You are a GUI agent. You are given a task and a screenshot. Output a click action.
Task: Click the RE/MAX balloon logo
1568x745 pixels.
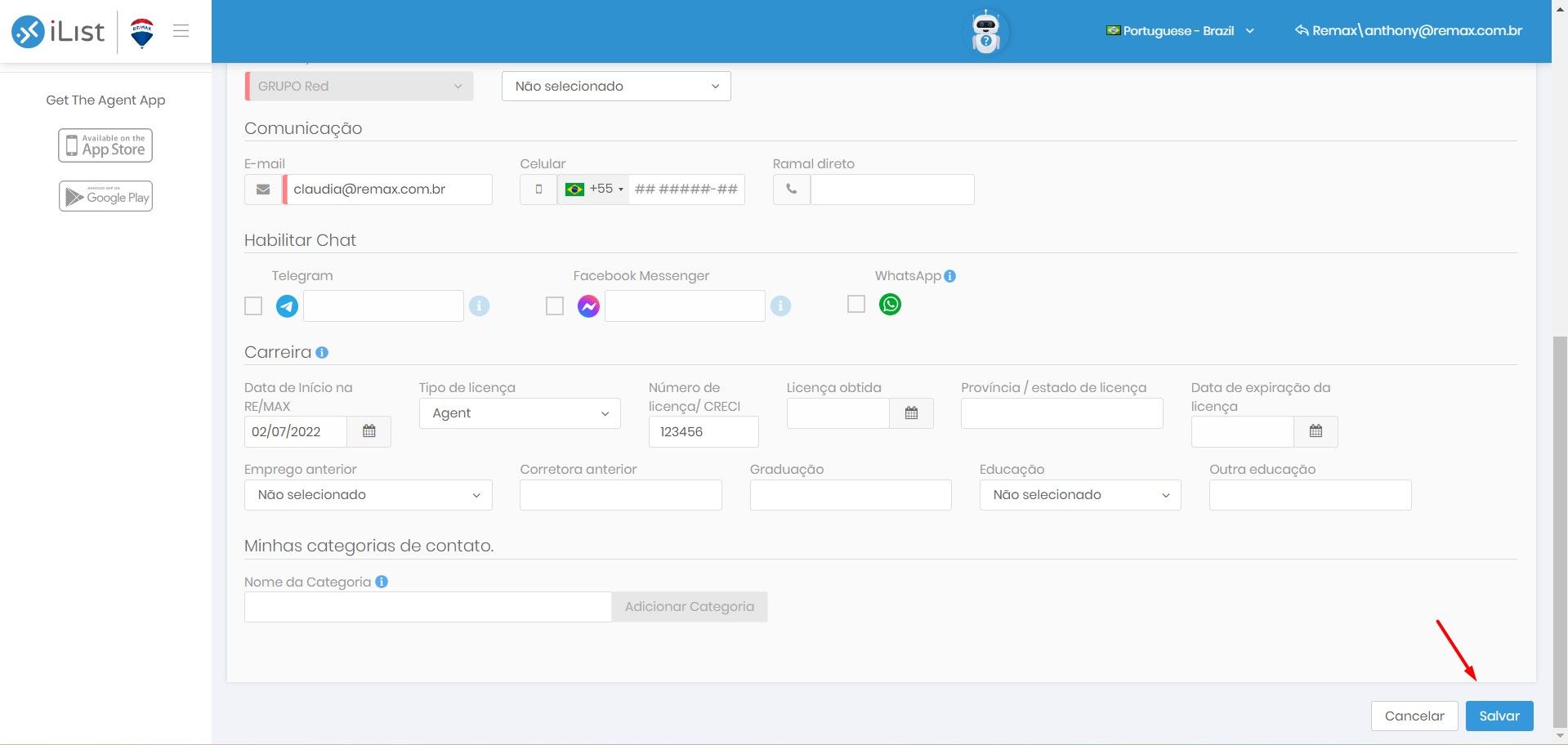tap(142, 33)
